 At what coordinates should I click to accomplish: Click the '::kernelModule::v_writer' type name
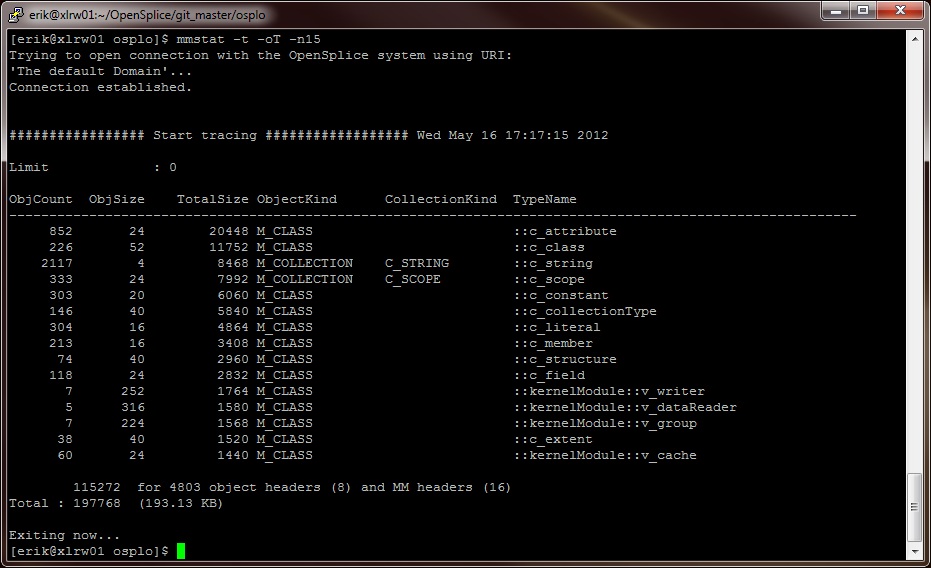click(609, 392)
